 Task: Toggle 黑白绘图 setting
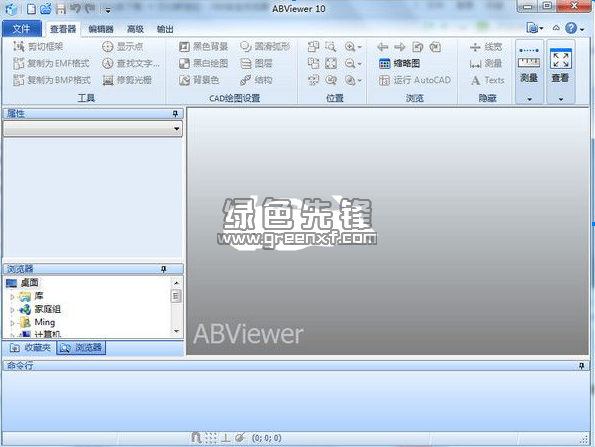[x=203, y=63]
